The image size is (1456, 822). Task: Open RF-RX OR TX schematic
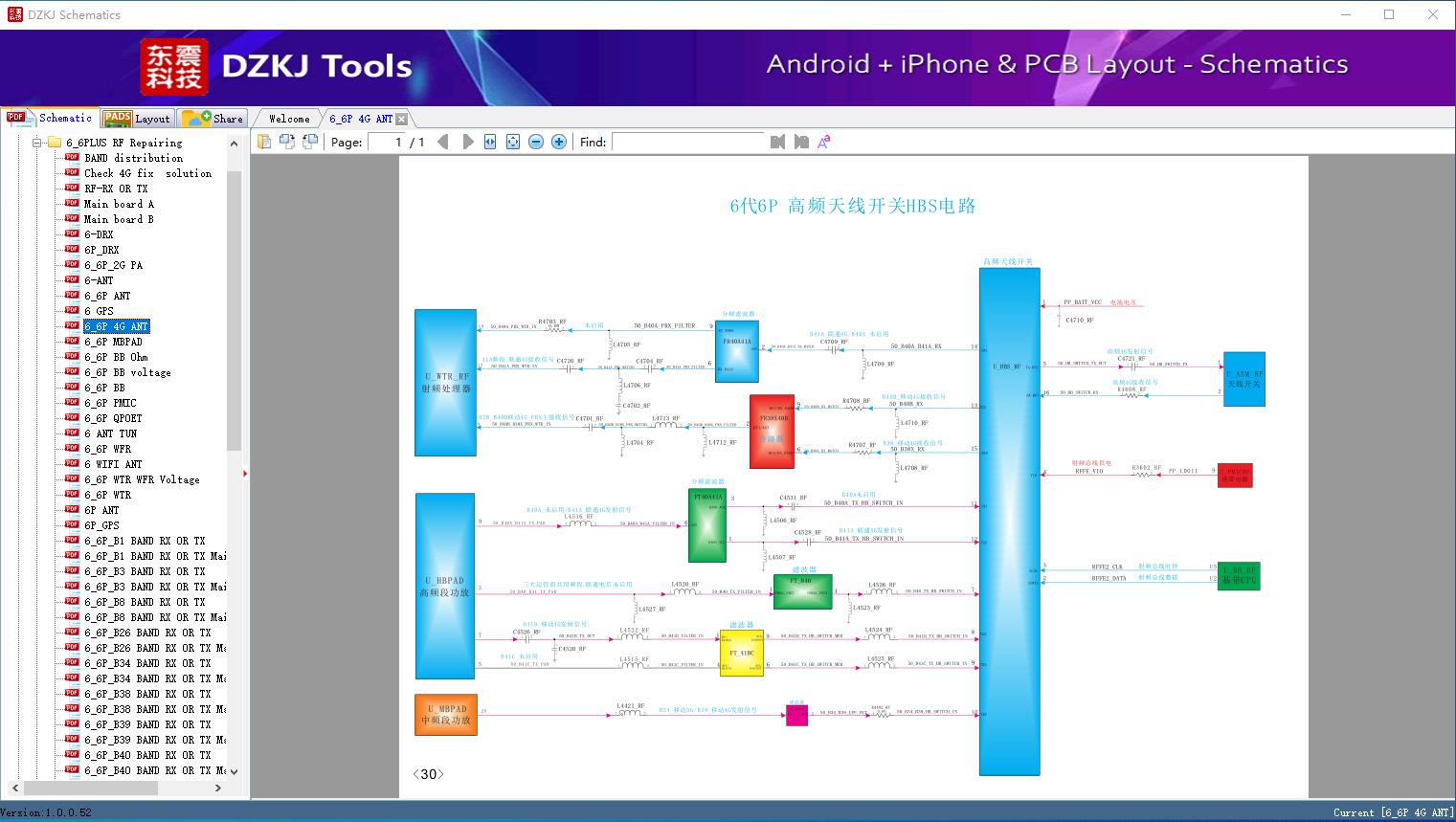[116, 189]
